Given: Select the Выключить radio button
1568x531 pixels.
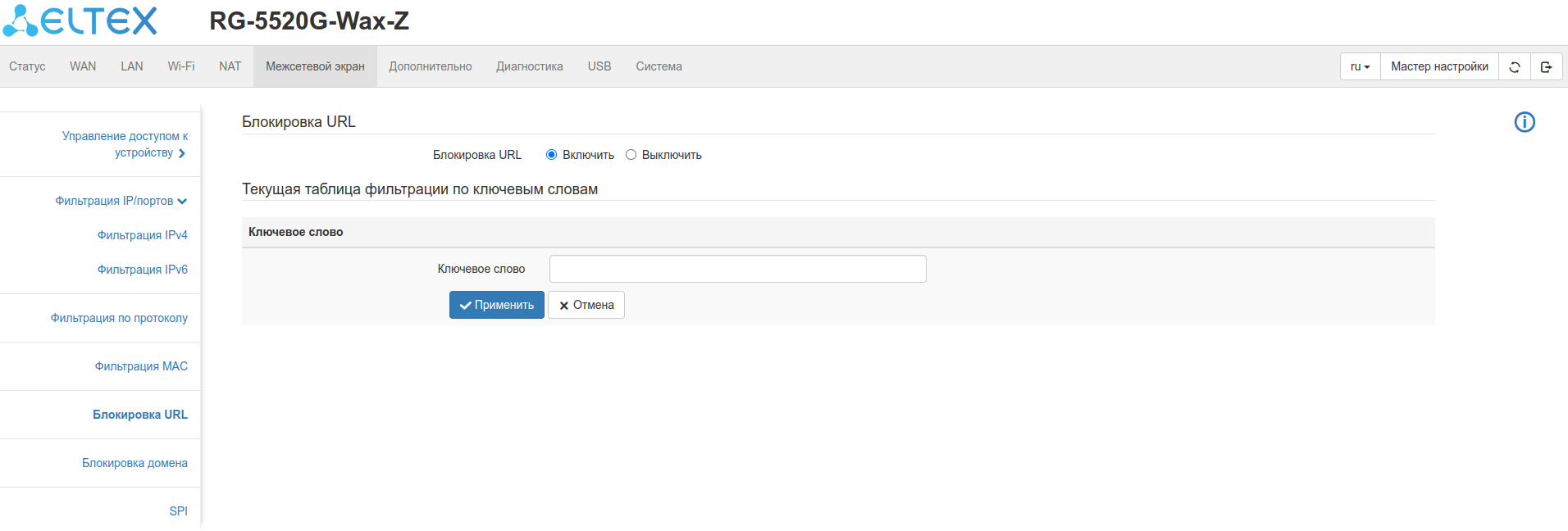Looking at the screenshot, I should click(631, 155).
